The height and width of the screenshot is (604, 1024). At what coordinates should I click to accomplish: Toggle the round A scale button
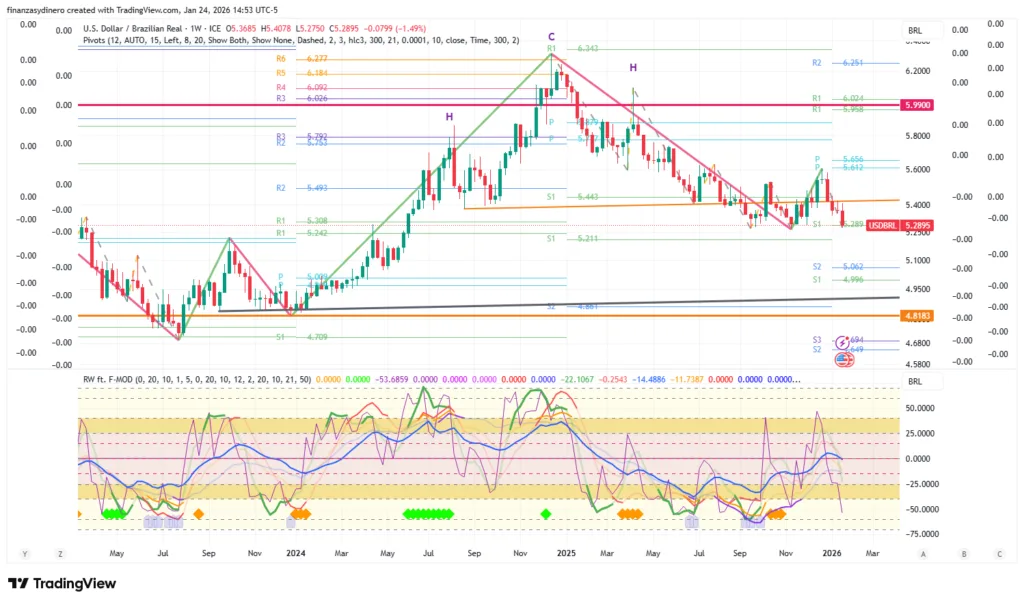[923, 553]
